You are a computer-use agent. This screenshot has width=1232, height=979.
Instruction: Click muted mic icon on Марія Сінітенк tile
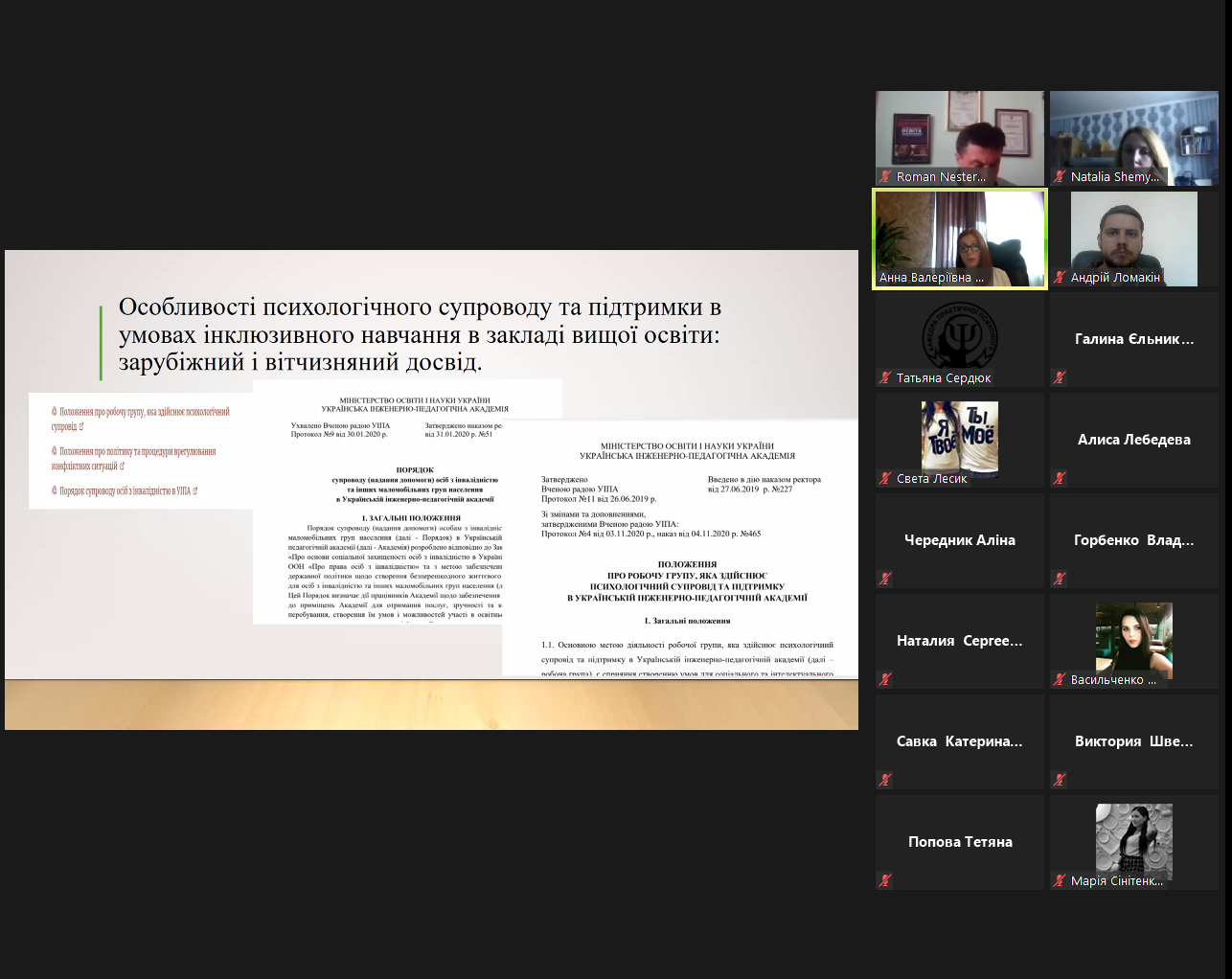coord(1060,880)
